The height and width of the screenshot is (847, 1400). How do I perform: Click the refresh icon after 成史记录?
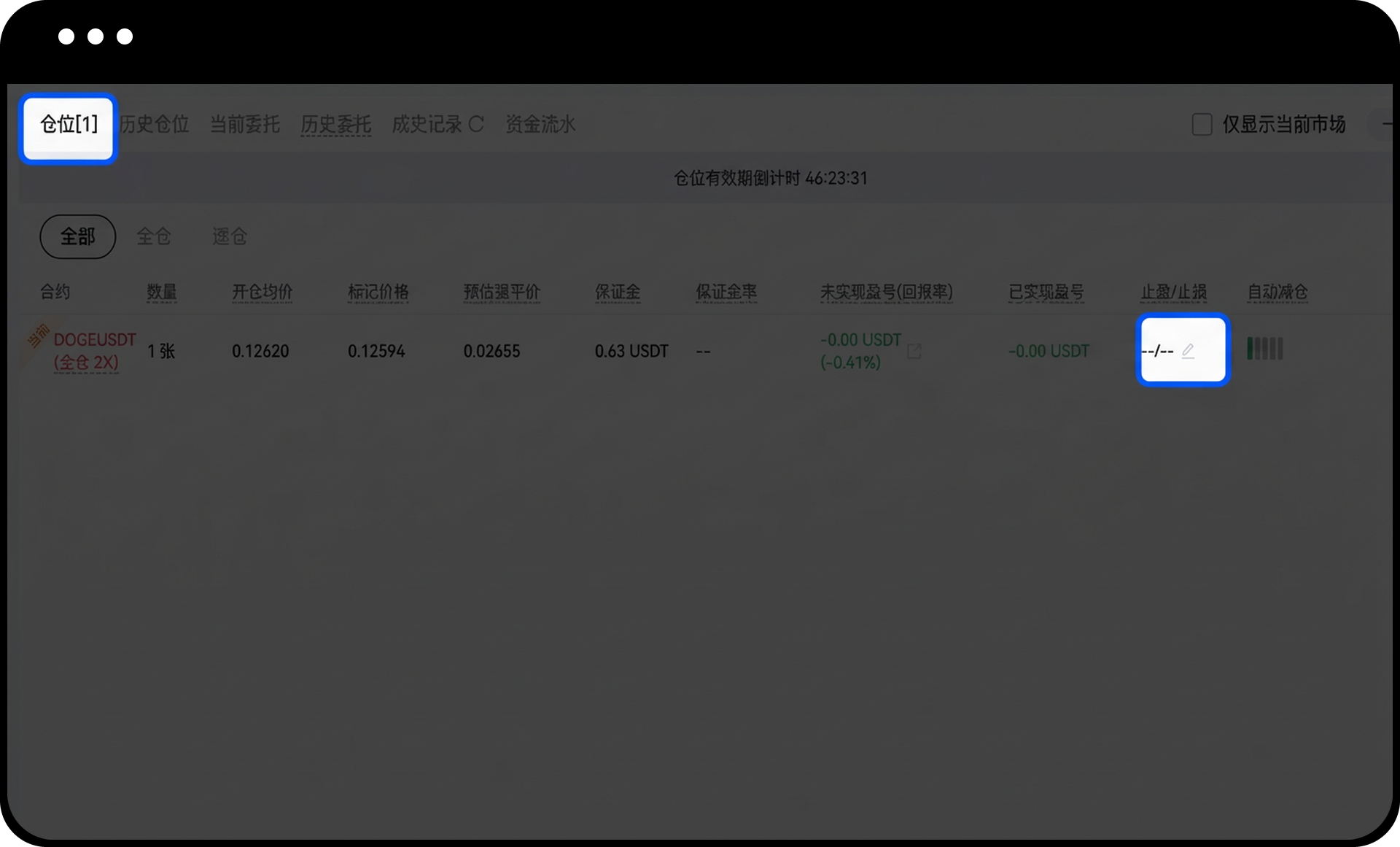(476, 125)
